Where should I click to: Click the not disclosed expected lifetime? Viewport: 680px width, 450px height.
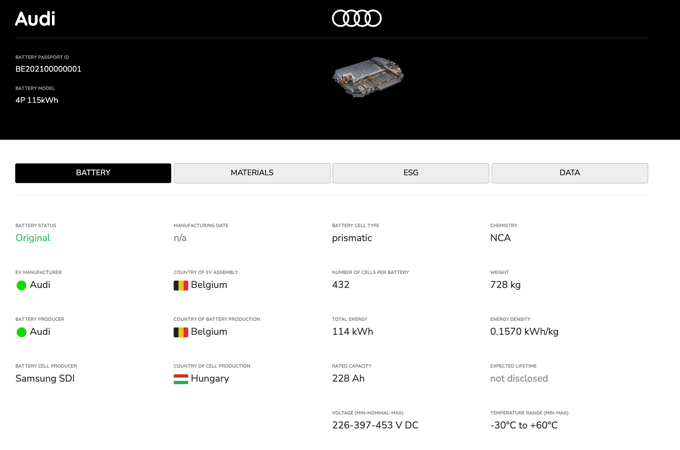coord(519,378)
